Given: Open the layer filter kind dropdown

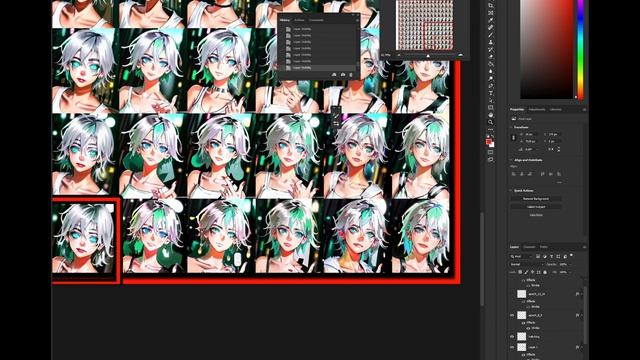Looking at the screenshot, I should [x=520, y=256].
